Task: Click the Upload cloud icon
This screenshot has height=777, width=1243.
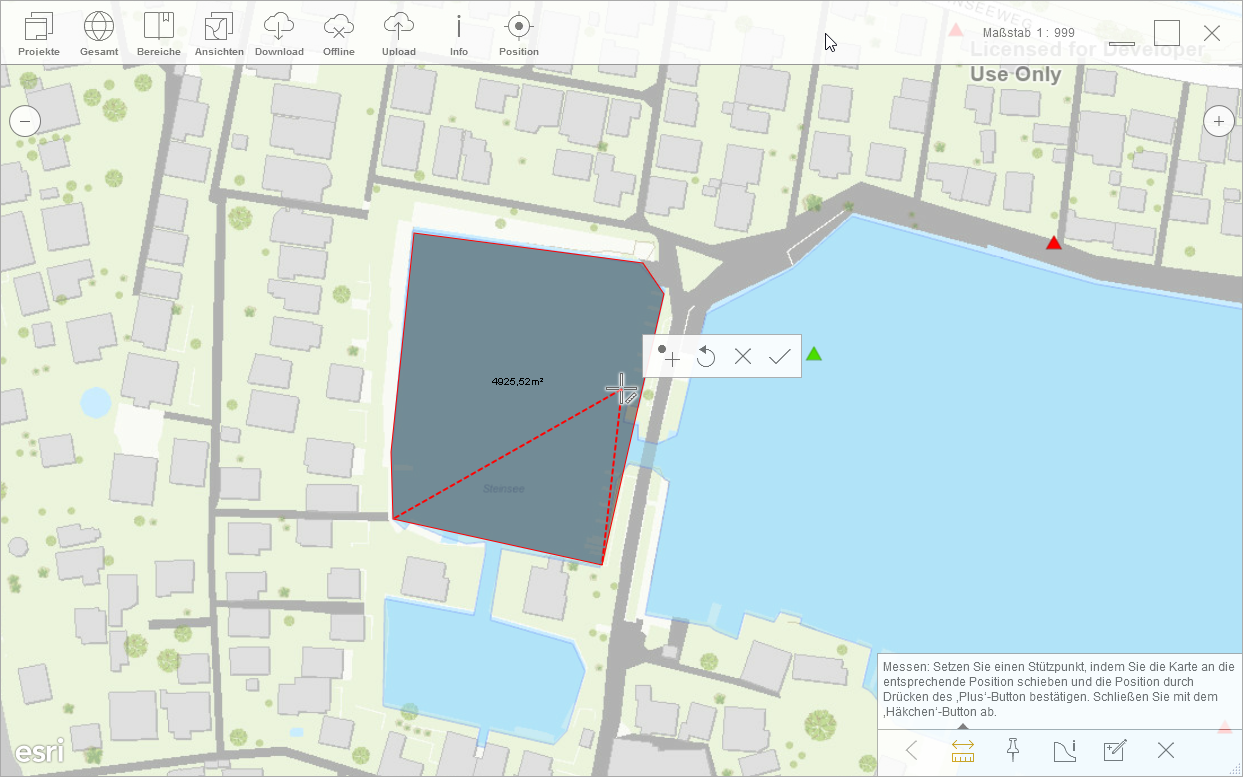Action: (x=399, y=33)
